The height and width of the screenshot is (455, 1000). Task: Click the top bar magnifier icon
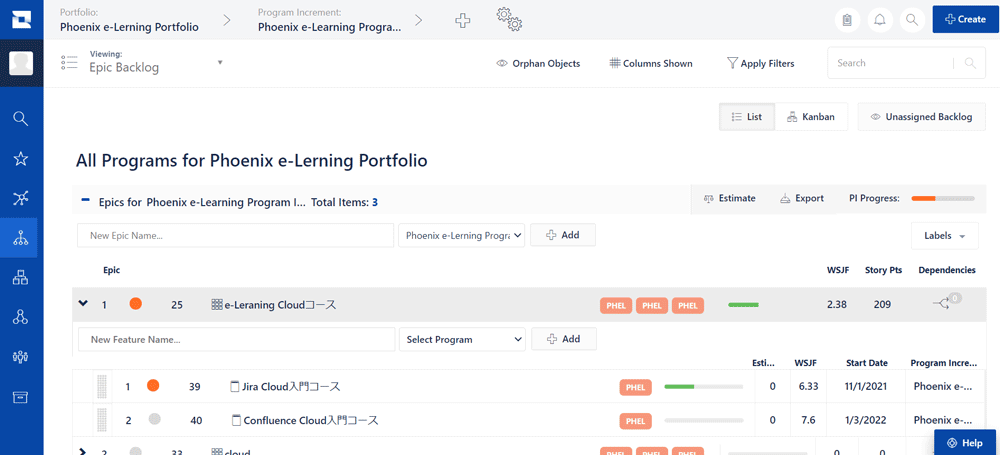pyautogui.click(x=912, y=20)
